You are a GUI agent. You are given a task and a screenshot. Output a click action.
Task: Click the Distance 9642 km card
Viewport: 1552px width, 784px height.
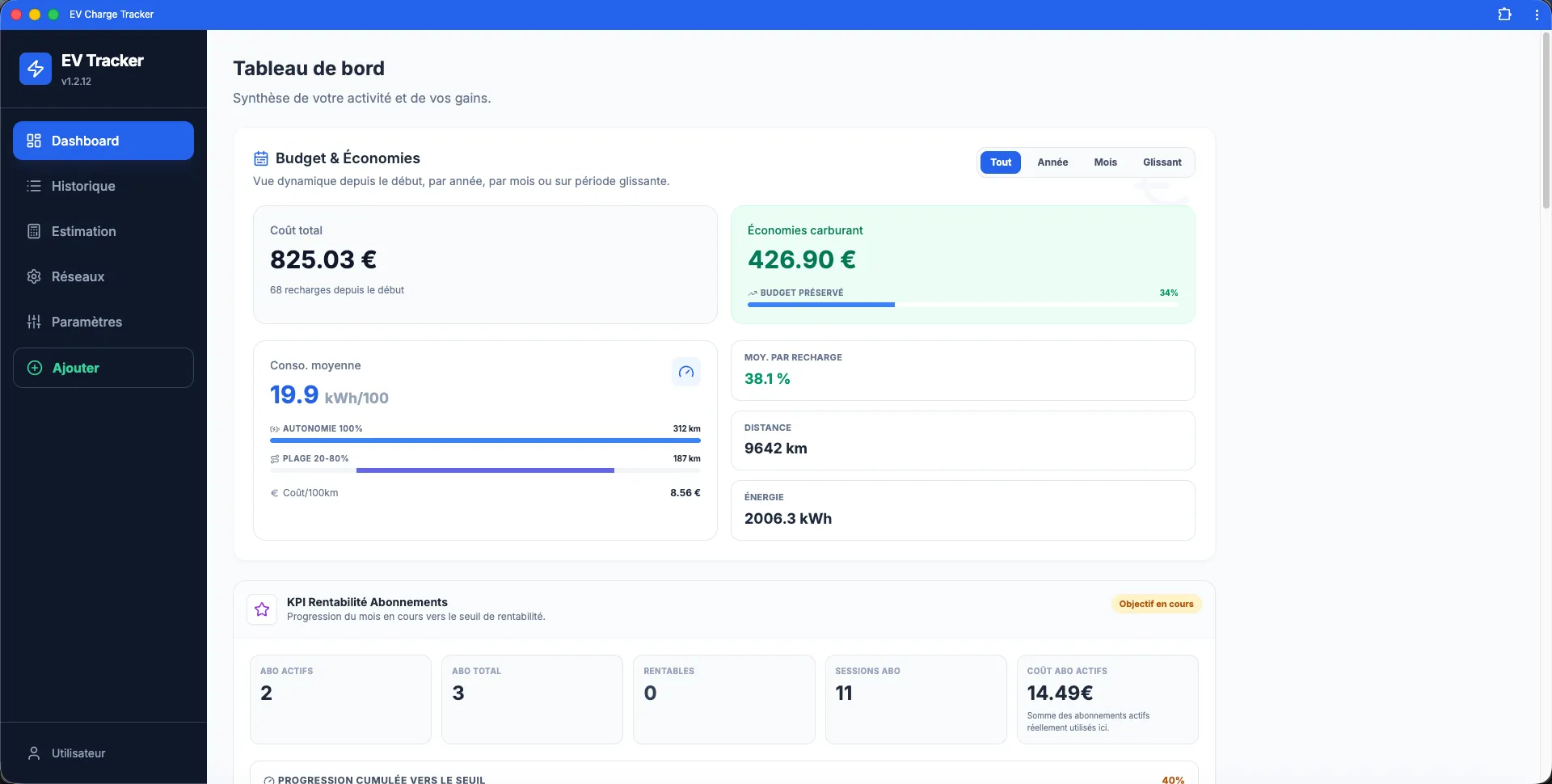pos(963,440)
